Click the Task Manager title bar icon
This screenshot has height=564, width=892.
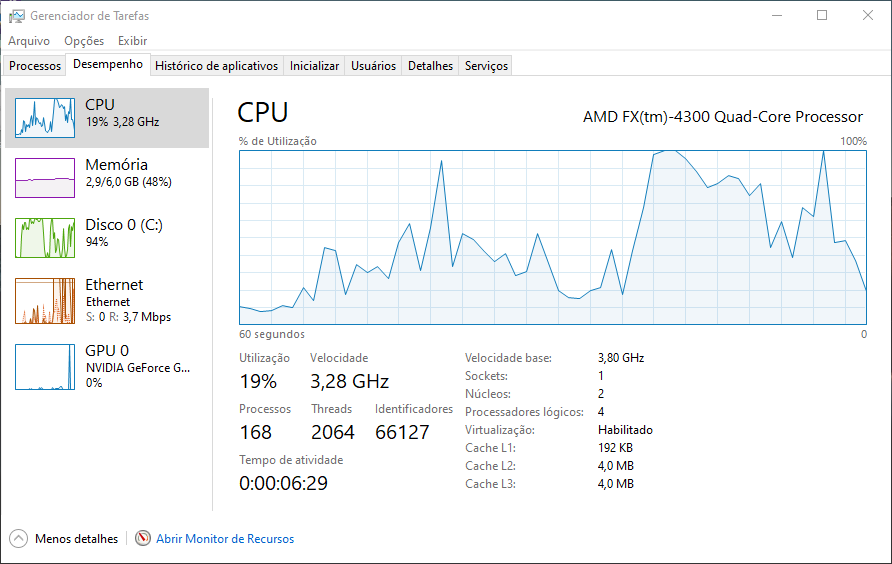(17, 16)
